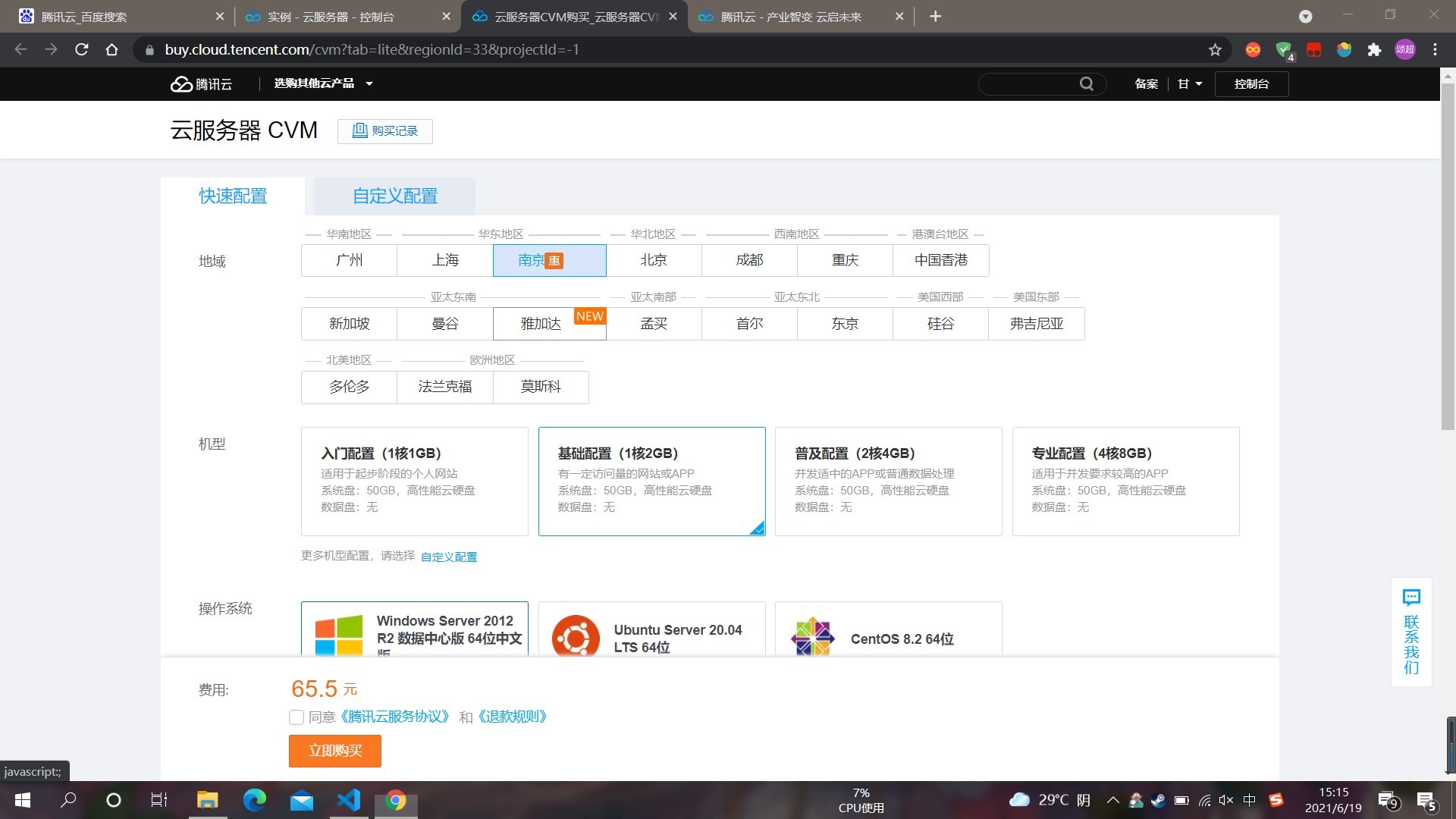Screen dimensions: 1456x819
Task: Navigate back in browser
Action: click(x=21, y=50)
